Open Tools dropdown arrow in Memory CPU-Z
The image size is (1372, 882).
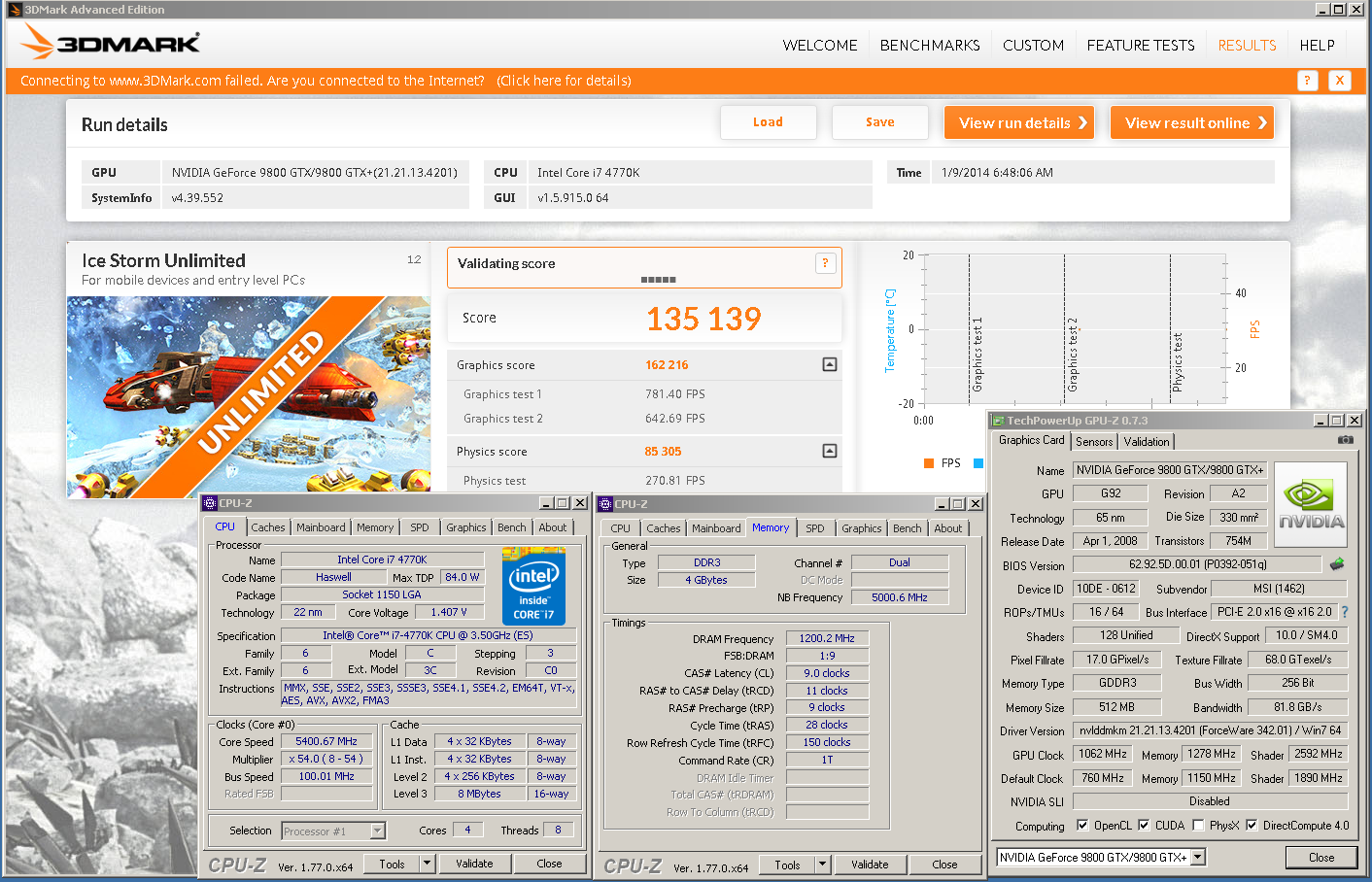[x=822, y=865]
